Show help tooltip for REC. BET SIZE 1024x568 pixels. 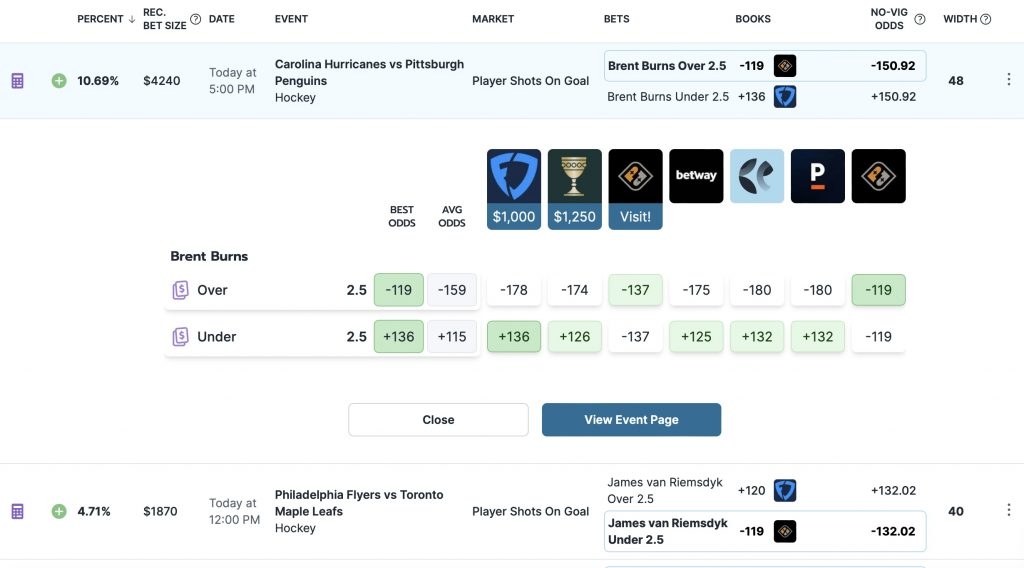tap(195, 19)
